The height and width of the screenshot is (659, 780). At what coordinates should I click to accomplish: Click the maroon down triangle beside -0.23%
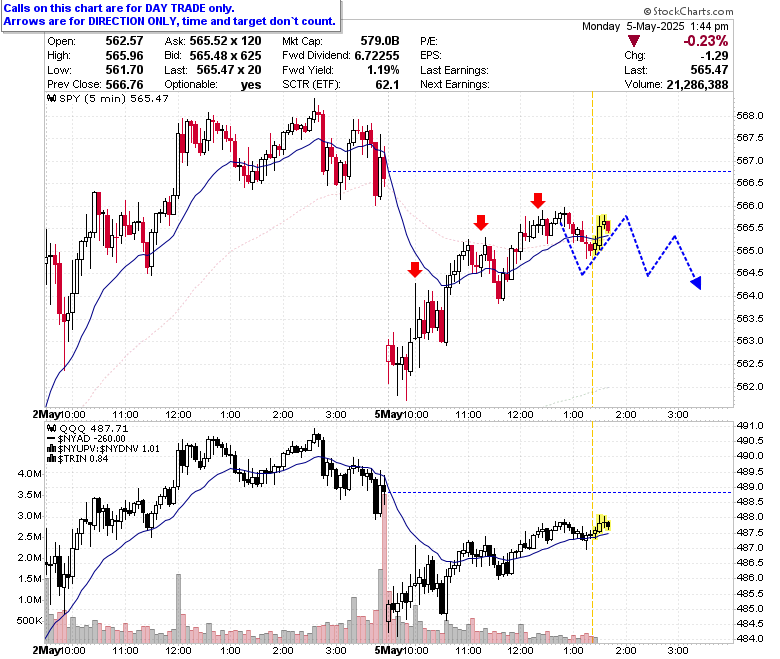pyautogui.click(x=634, y=41)
